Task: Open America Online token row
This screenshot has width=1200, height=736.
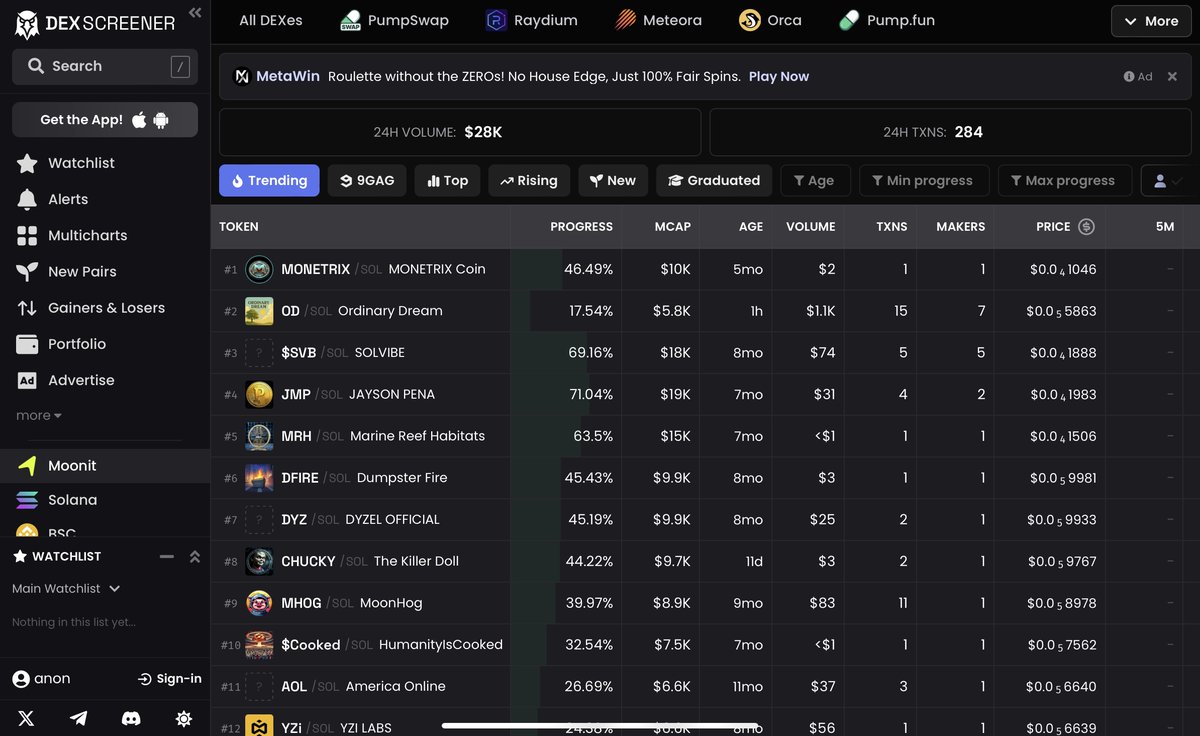Action: pos(705,687)
